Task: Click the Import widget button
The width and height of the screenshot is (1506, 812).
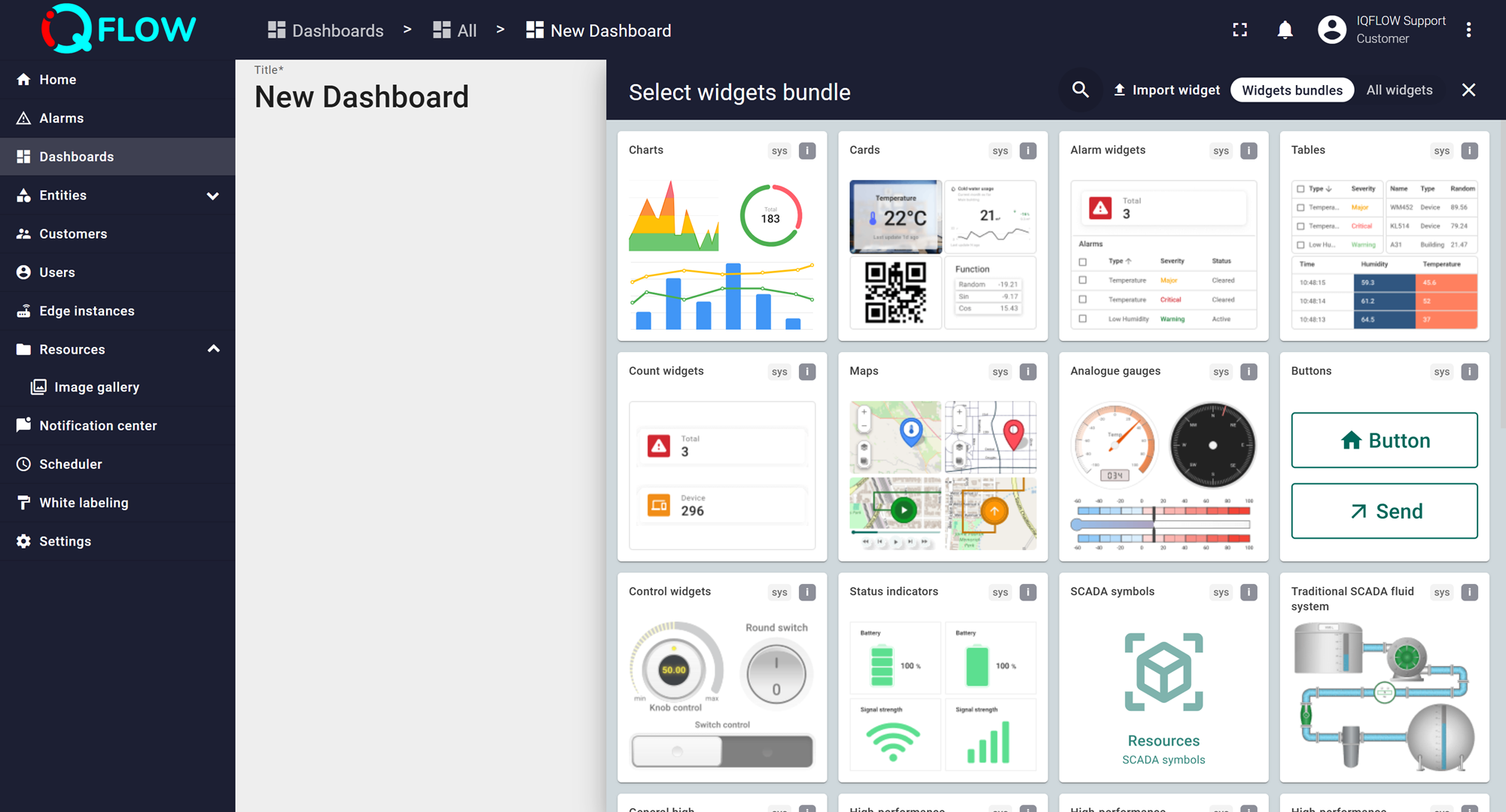Action: pyautogui.click(x=1166, y=90)
